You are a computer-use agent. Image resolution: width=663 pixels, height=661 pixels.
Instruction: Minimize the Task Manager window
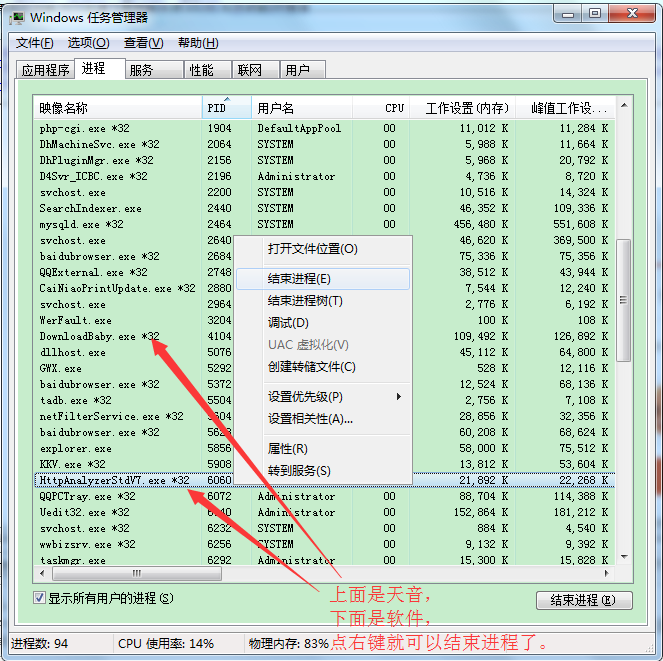coord(566,14)
